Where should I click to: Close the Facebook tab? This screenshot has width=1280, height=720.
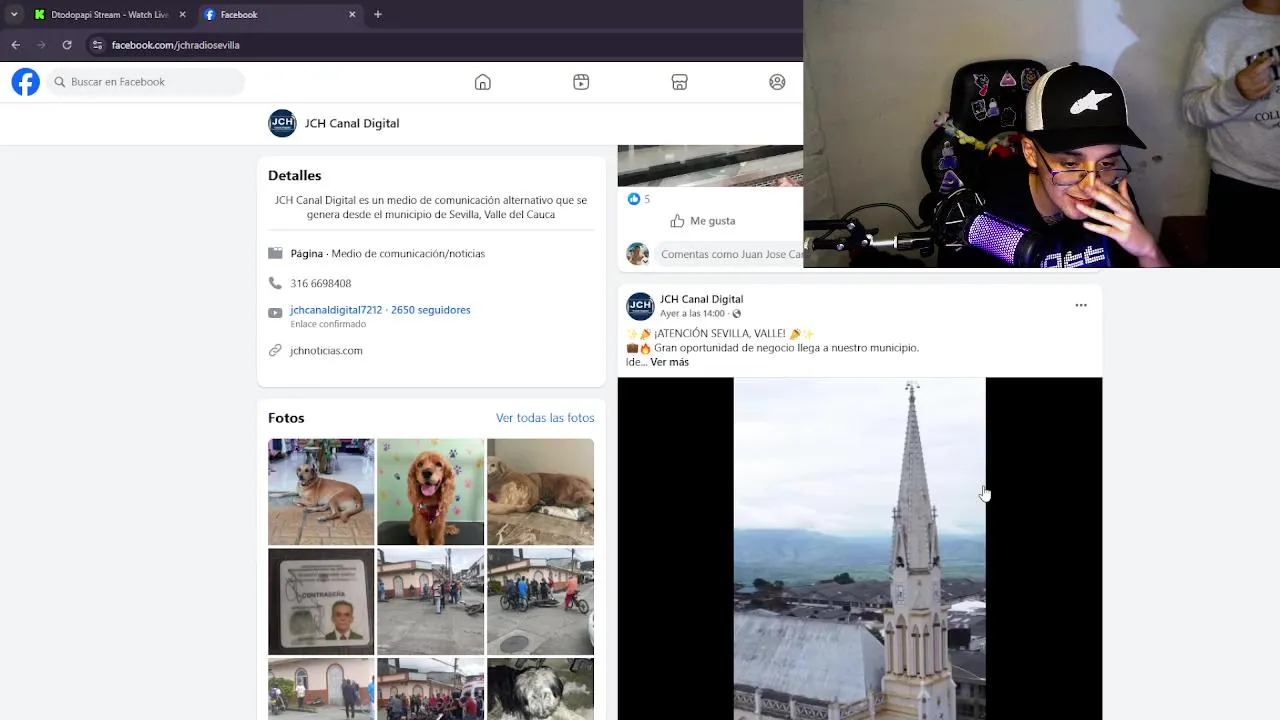click(352, 14)
